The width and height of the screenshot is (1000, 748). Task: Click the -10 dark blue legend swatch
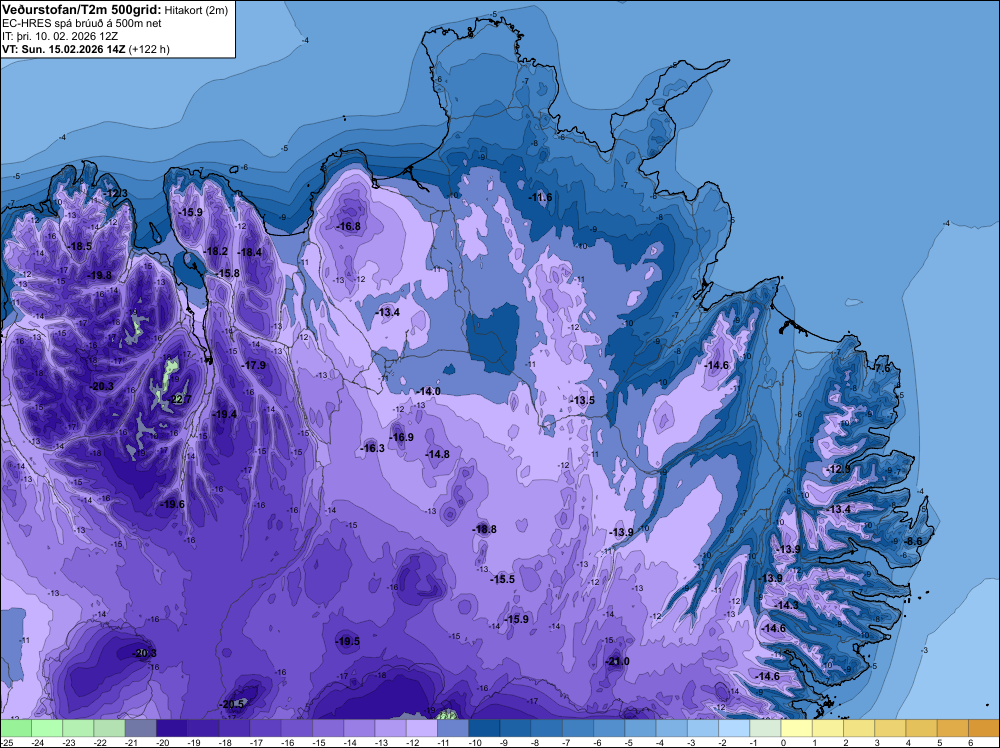pos(484,728)
